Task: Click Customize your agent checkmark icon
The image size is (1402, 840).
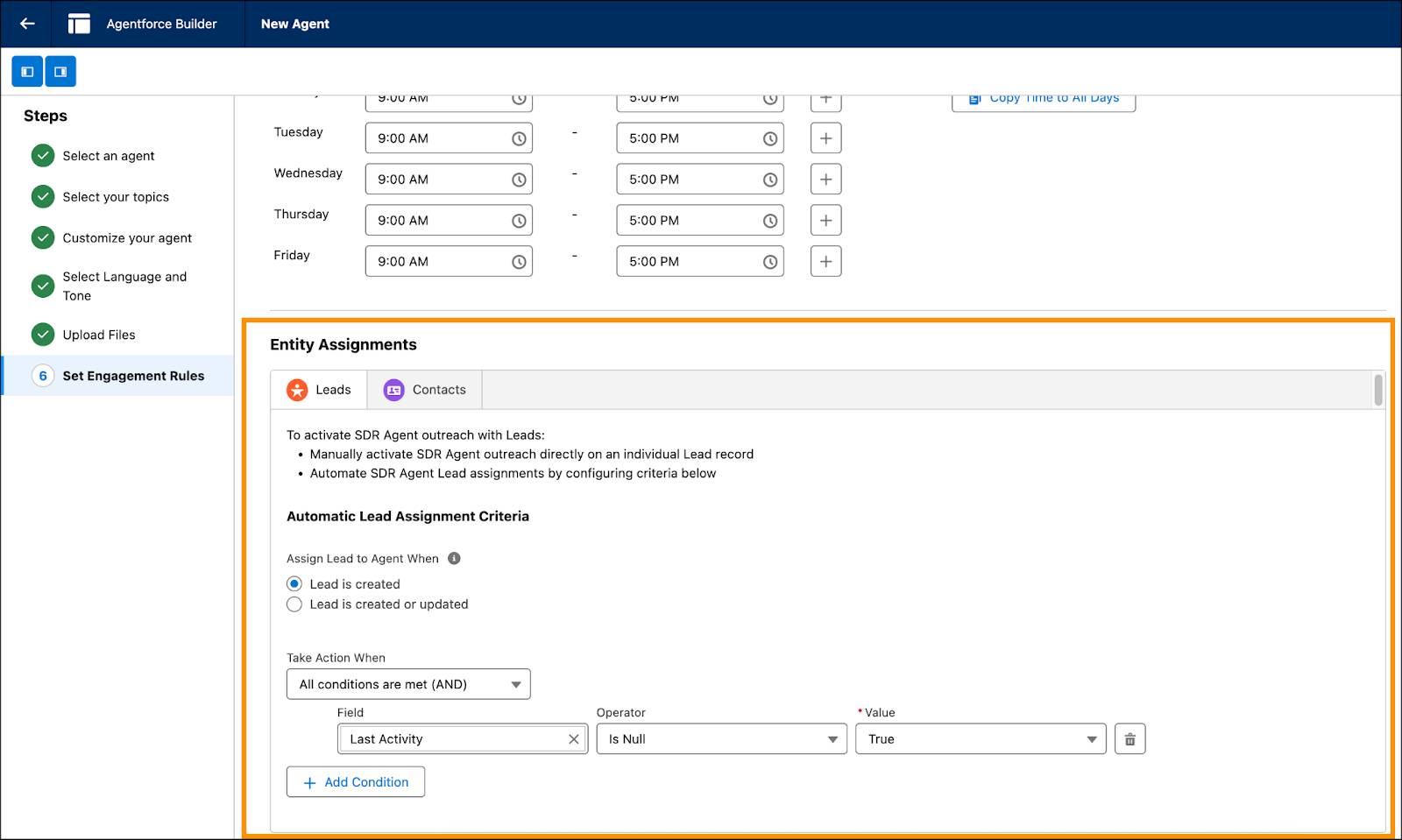Action: [x=43, y=237]
